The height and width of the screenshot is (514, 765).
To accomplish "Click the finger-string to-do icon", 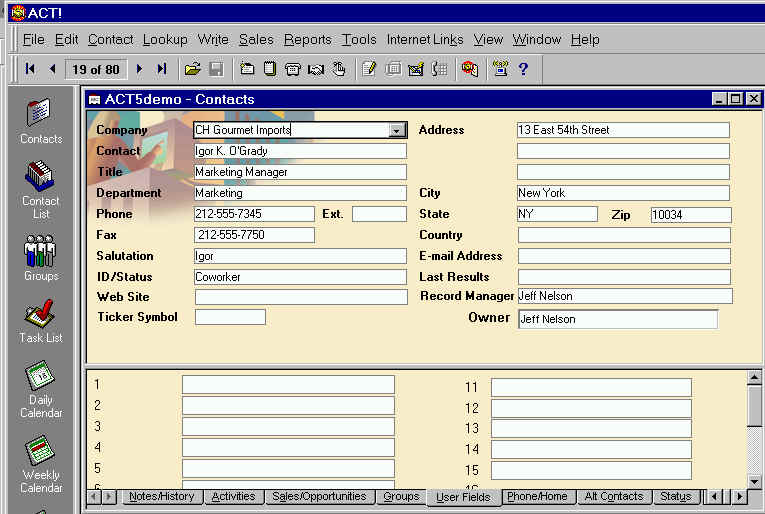I will point(339,69).
